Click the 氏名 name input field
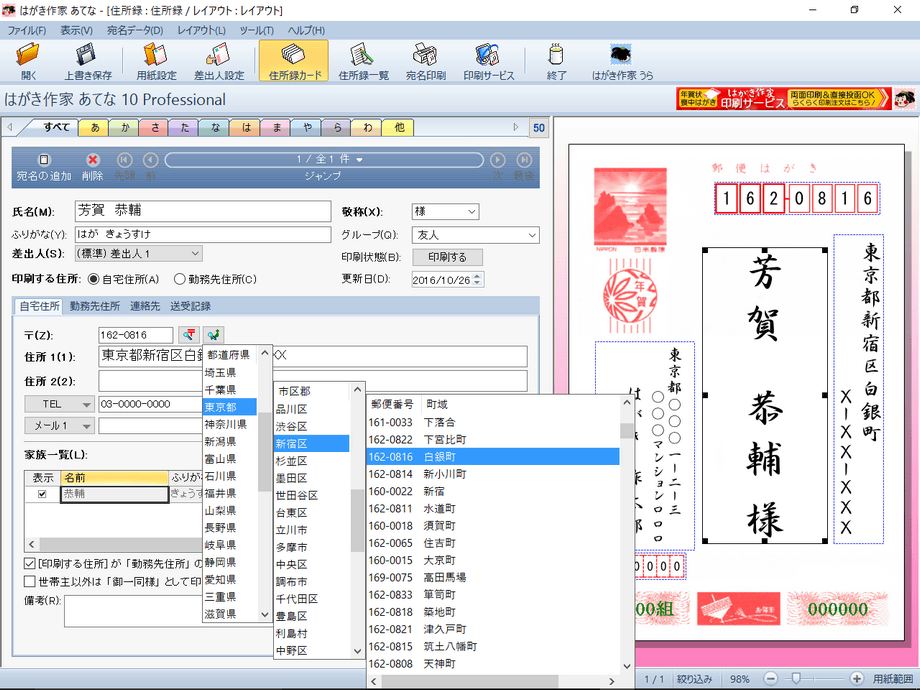 203,211
